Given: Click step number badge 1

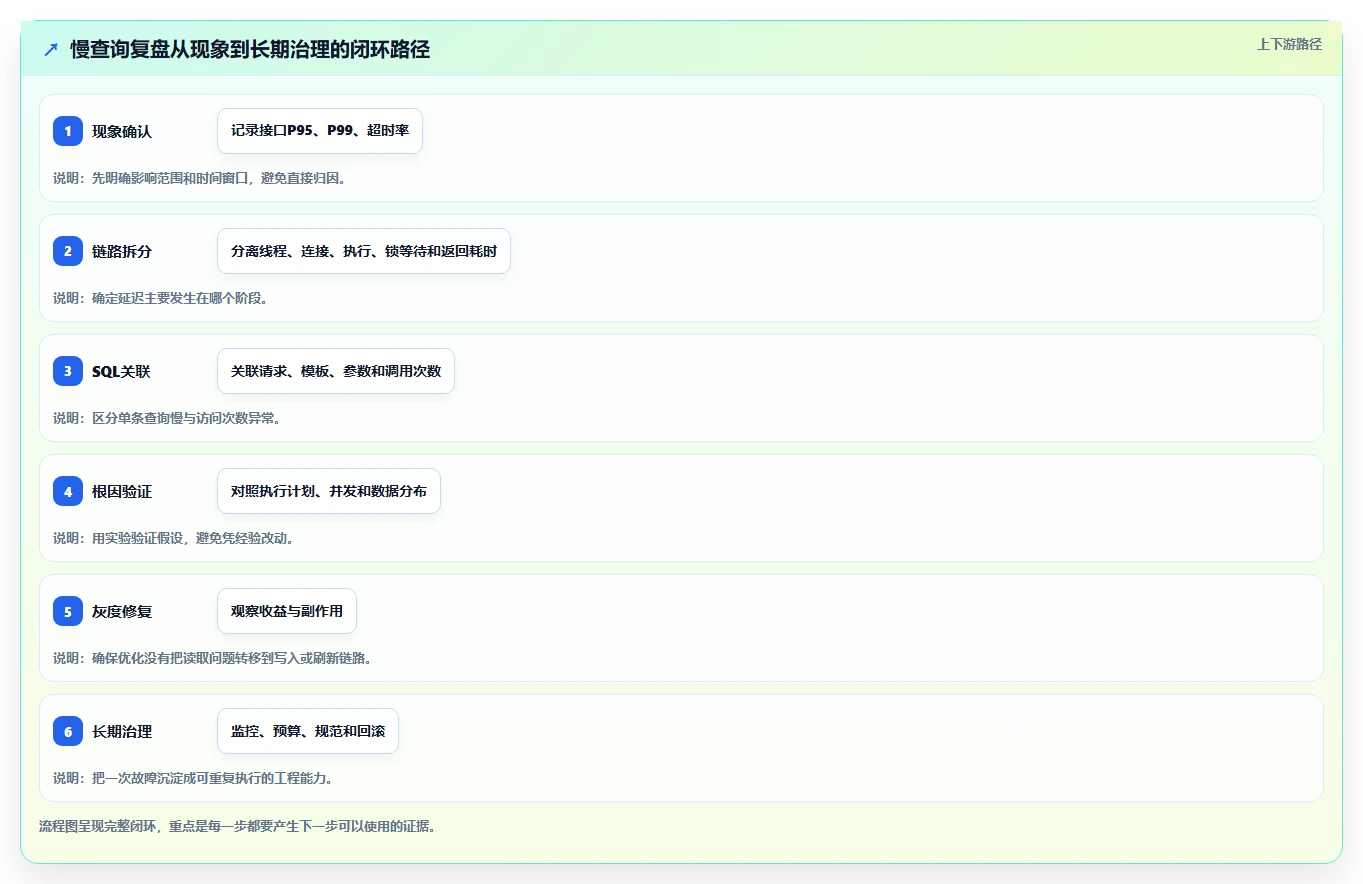Looking at the screenshot, I should (x=68, y=131).
